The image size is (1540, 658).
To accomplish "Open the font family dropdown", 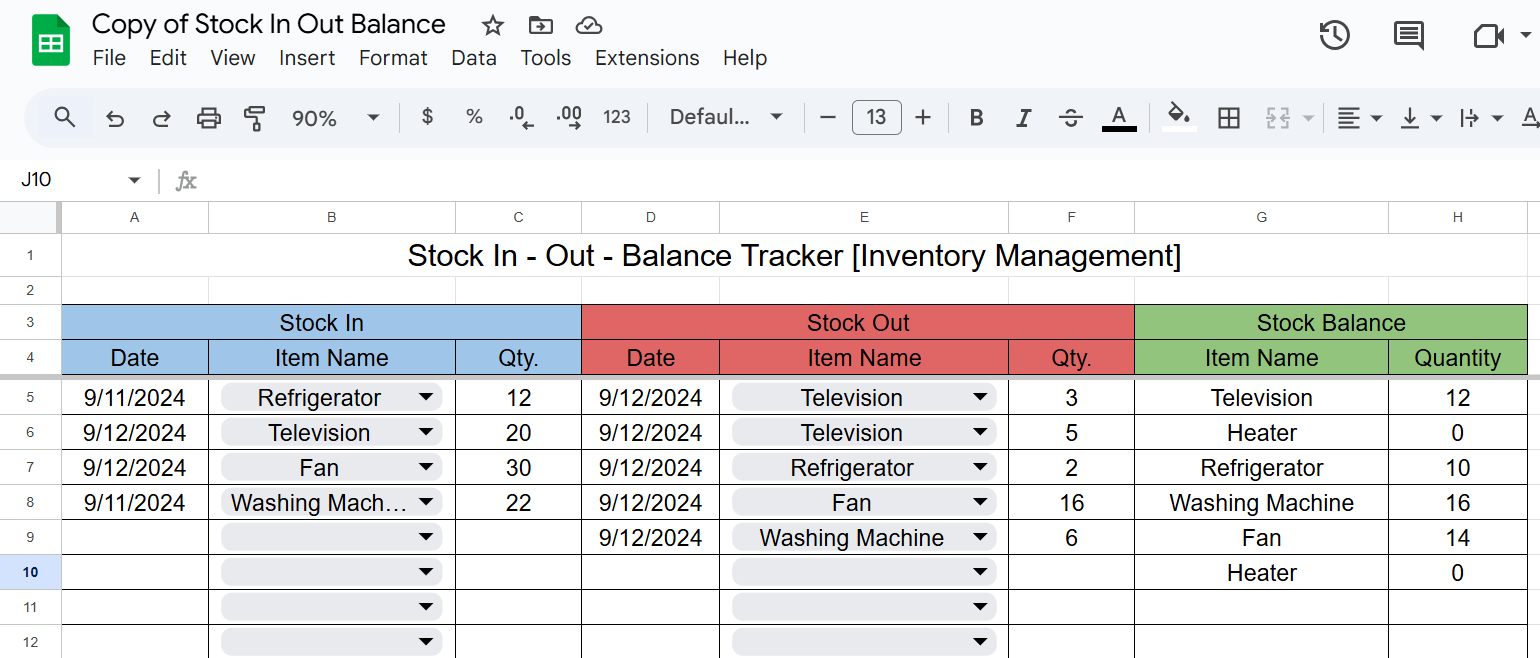I will coord(725,118).
